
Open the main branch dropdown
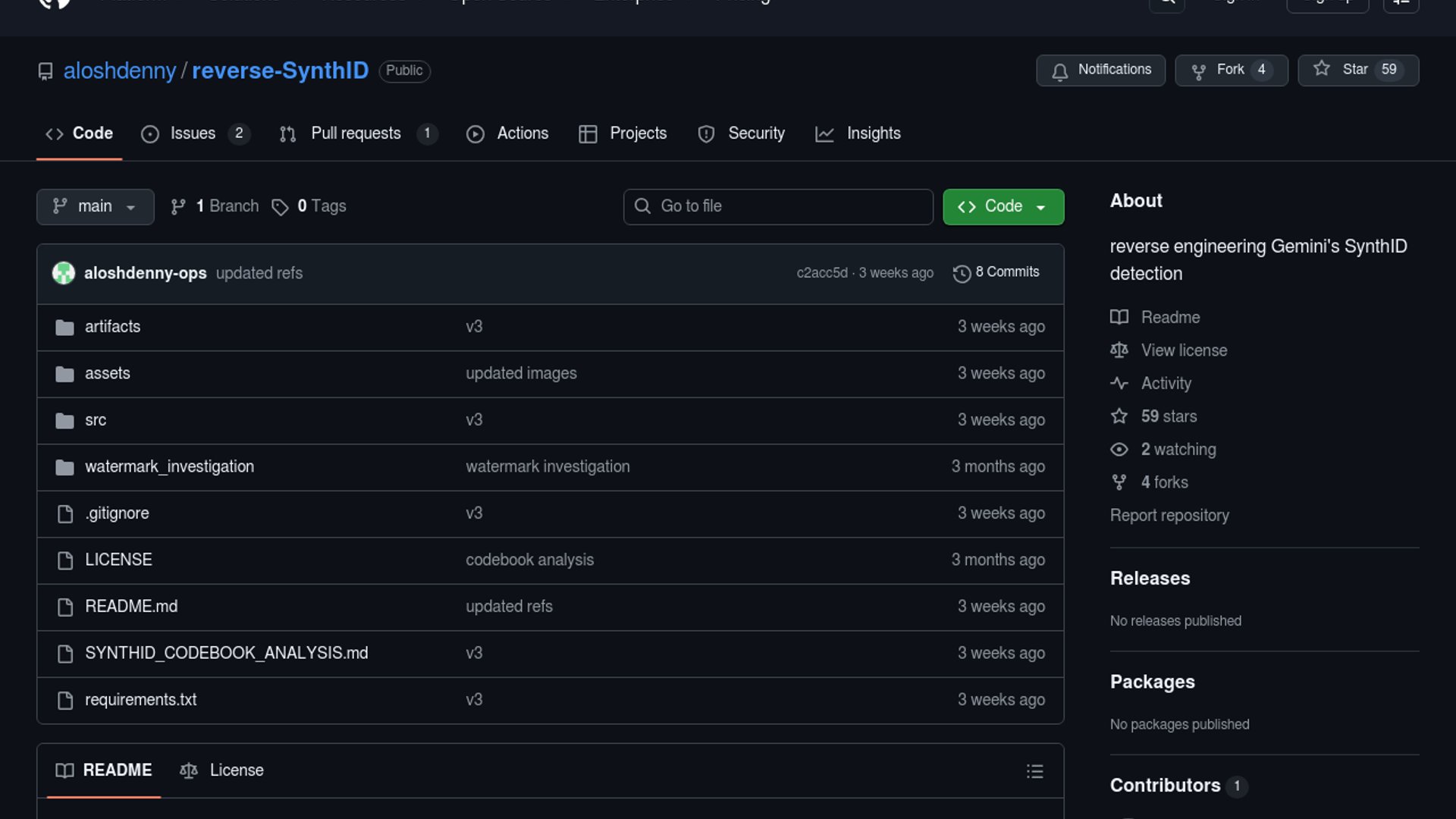pyautogui.click(x=95, y=206)
